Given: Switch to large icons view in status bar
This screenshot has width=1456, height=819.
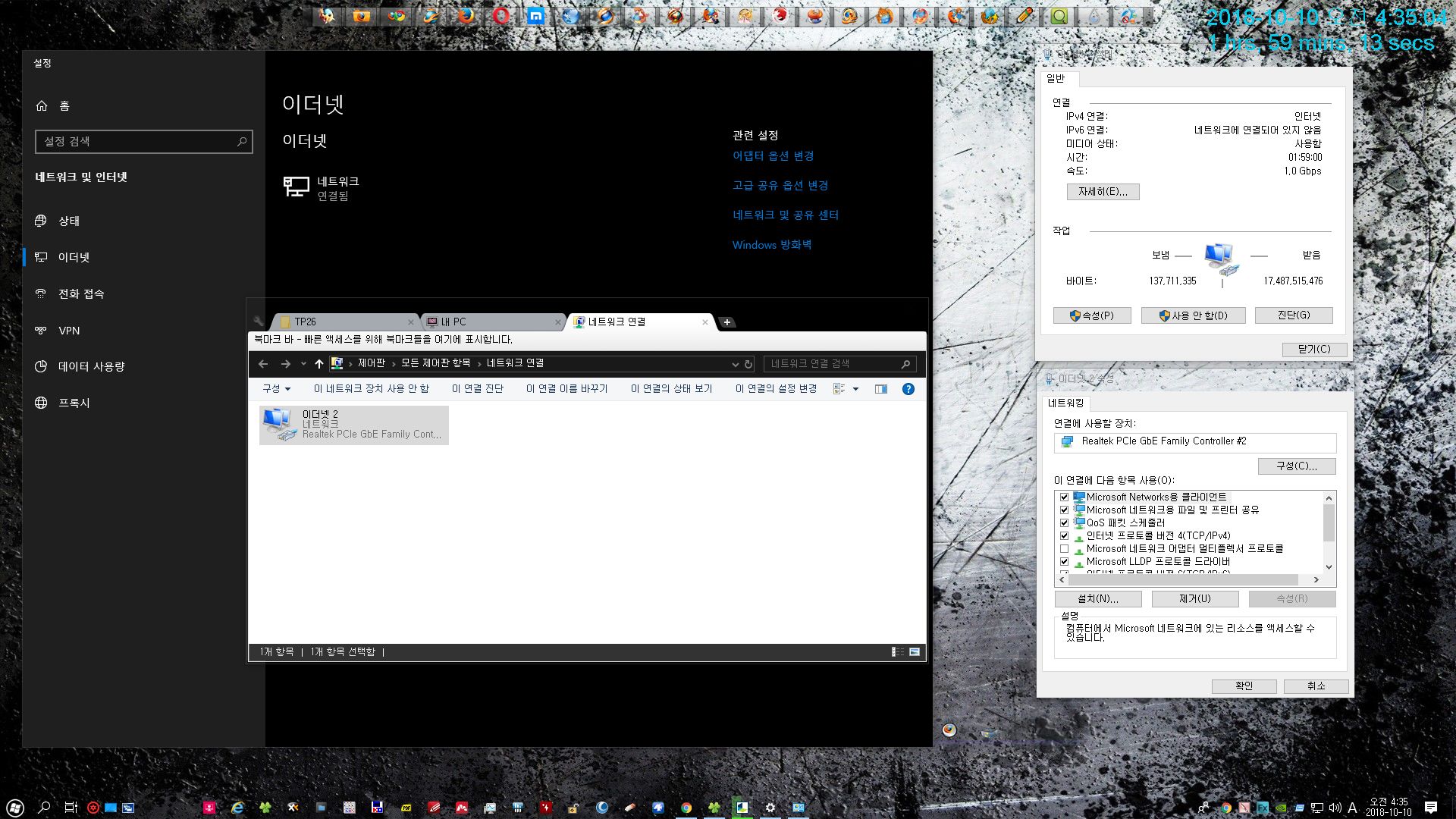Looking at the screenshot, I should point(915,651).
